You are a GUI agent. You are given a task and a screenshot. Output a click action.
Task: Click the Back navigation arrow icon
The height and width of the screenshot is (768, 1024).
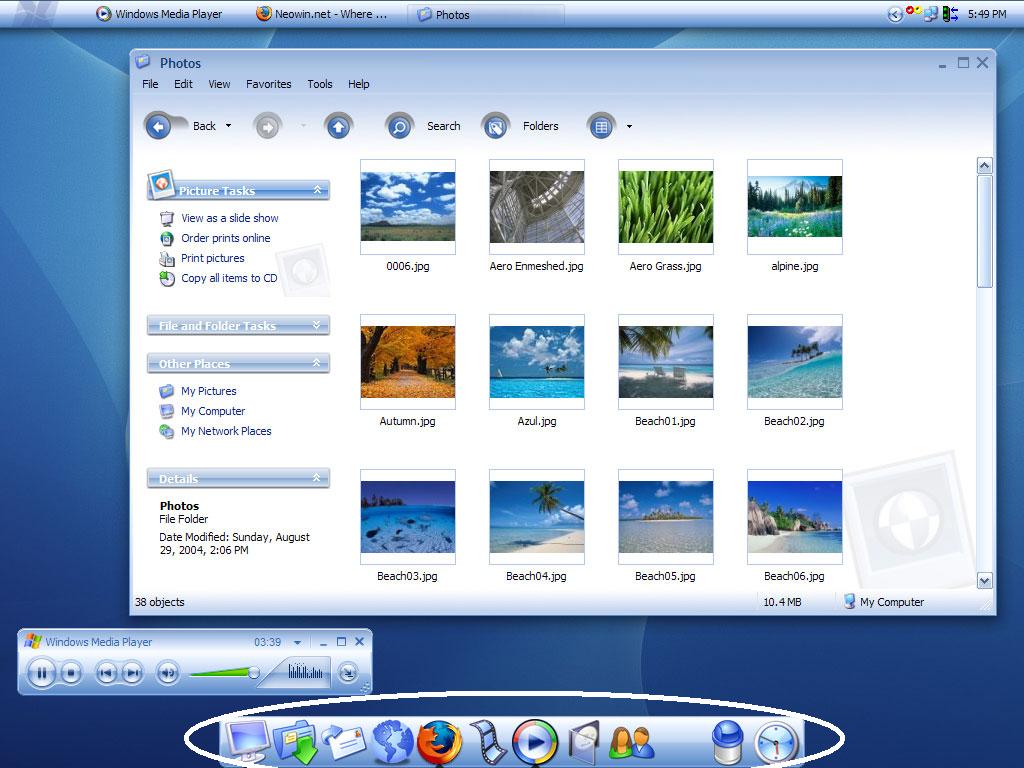click(158, 126)
